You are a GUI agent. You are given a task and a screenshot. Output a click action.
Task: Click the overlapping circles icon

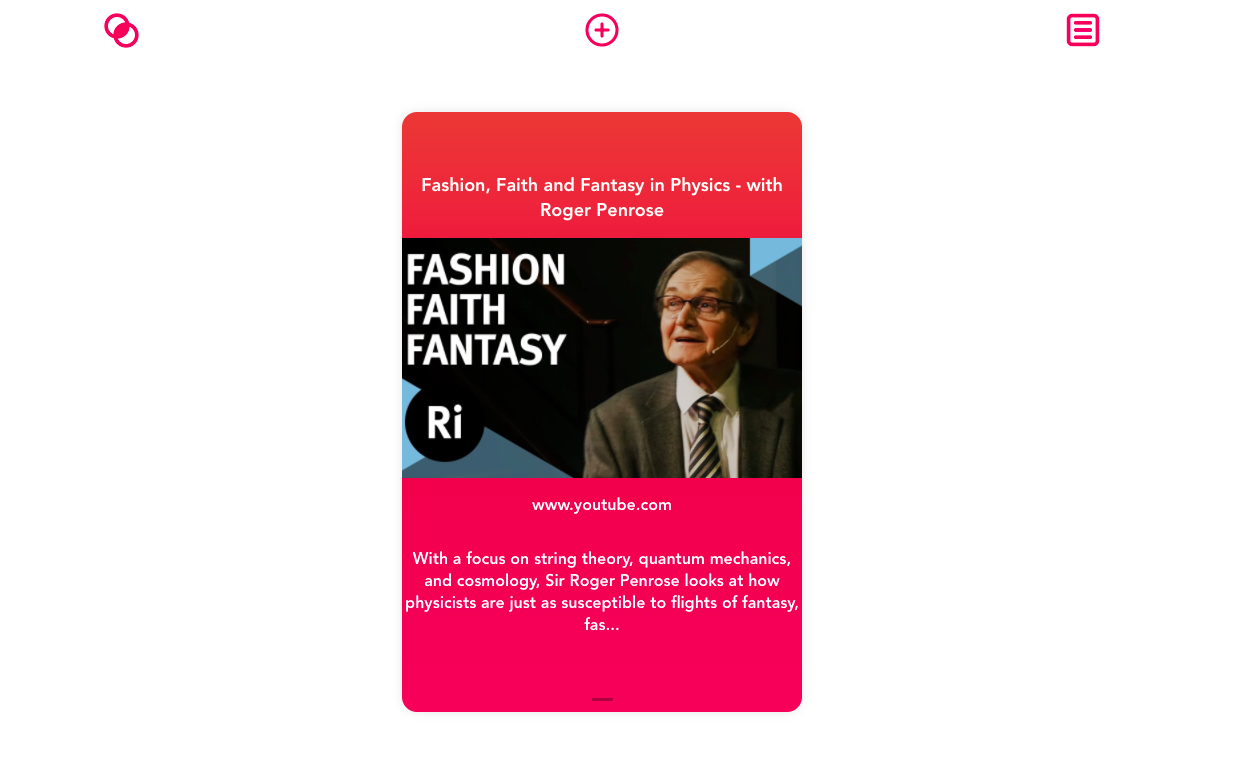point(121,31)
